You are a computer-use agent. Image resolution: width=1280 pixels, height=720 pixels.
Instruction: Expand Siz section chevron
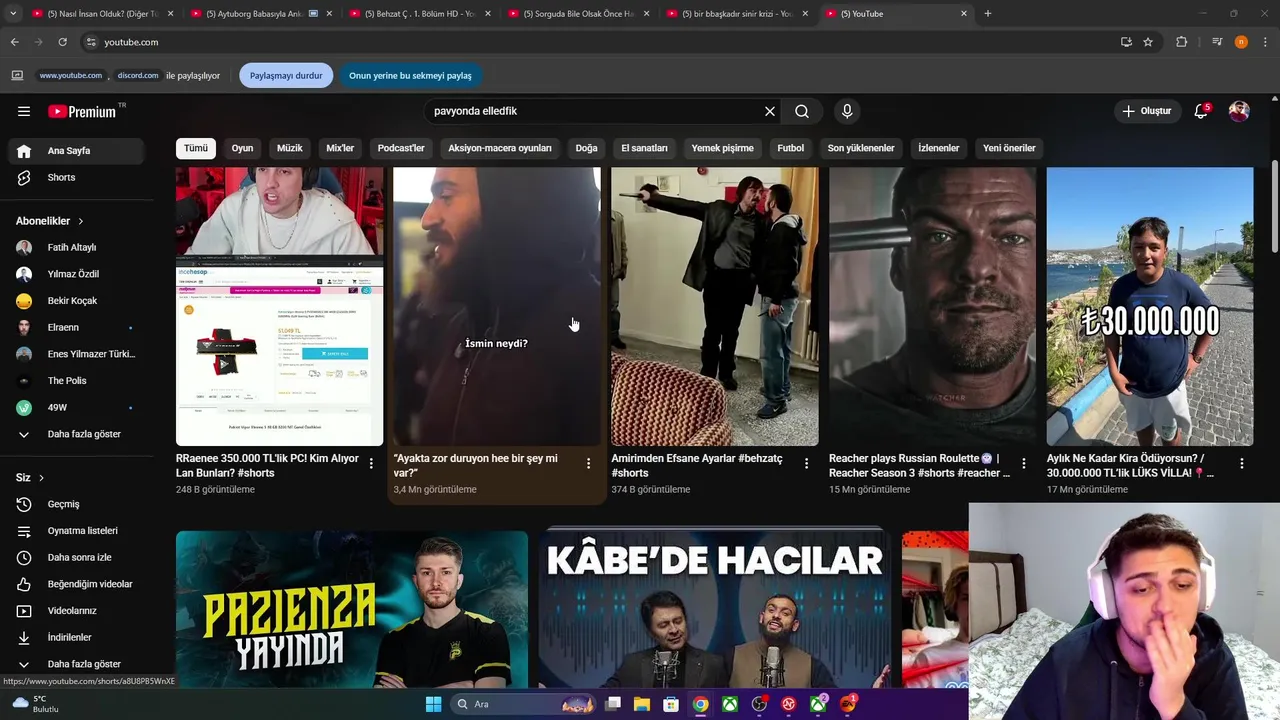(x=41, y=478)
